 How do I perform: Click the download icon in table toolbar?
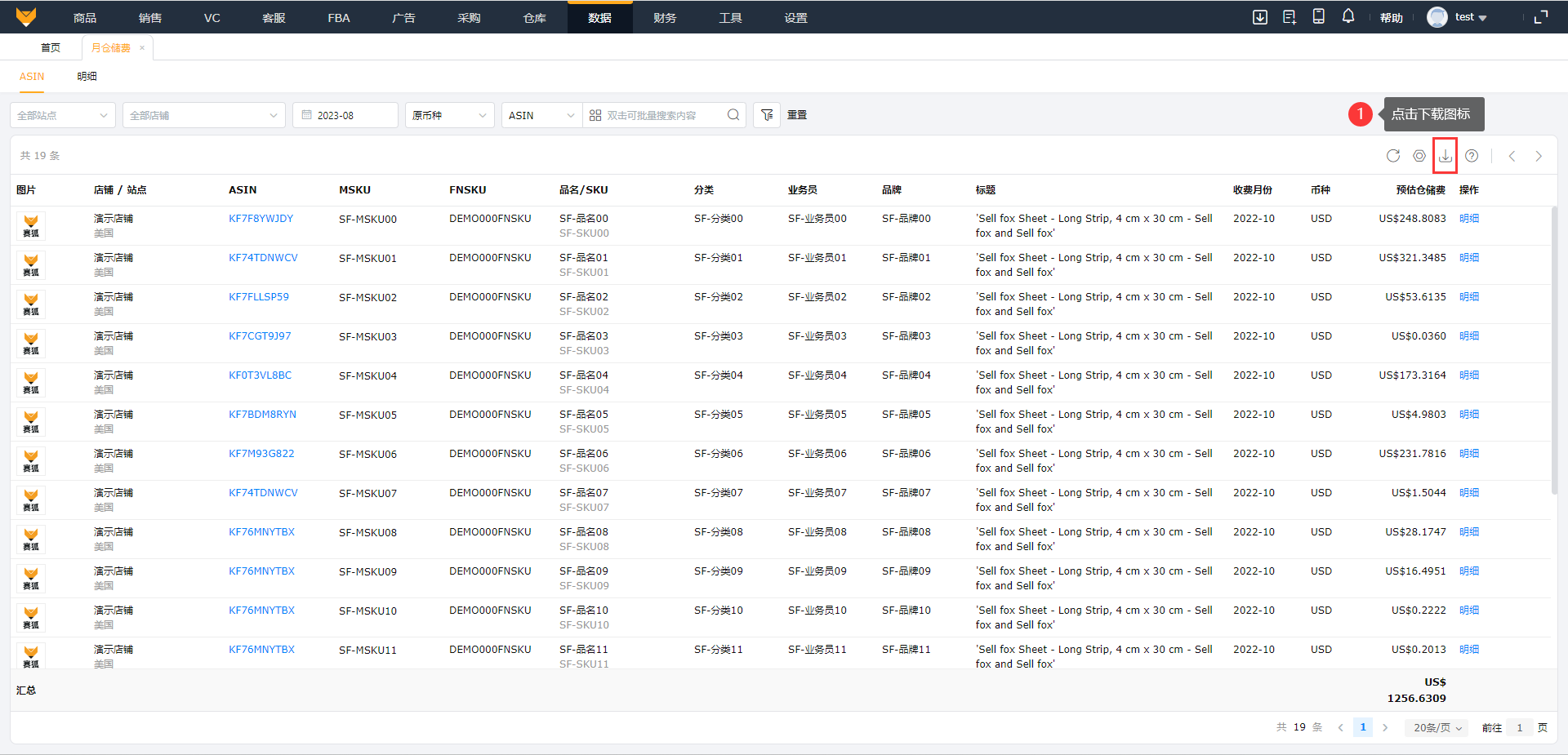[1445, 156]
